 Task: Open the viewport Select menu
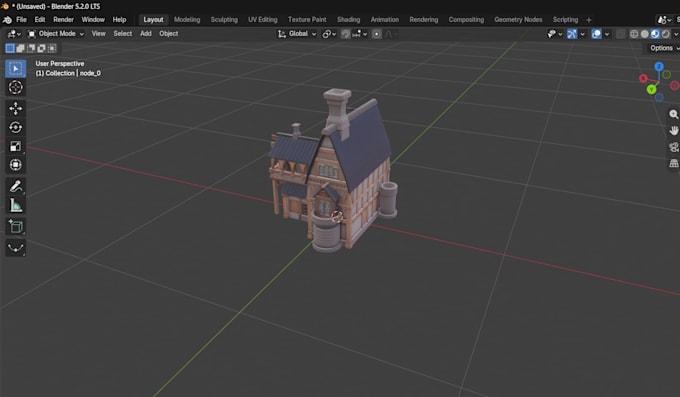tap(123, 34)
